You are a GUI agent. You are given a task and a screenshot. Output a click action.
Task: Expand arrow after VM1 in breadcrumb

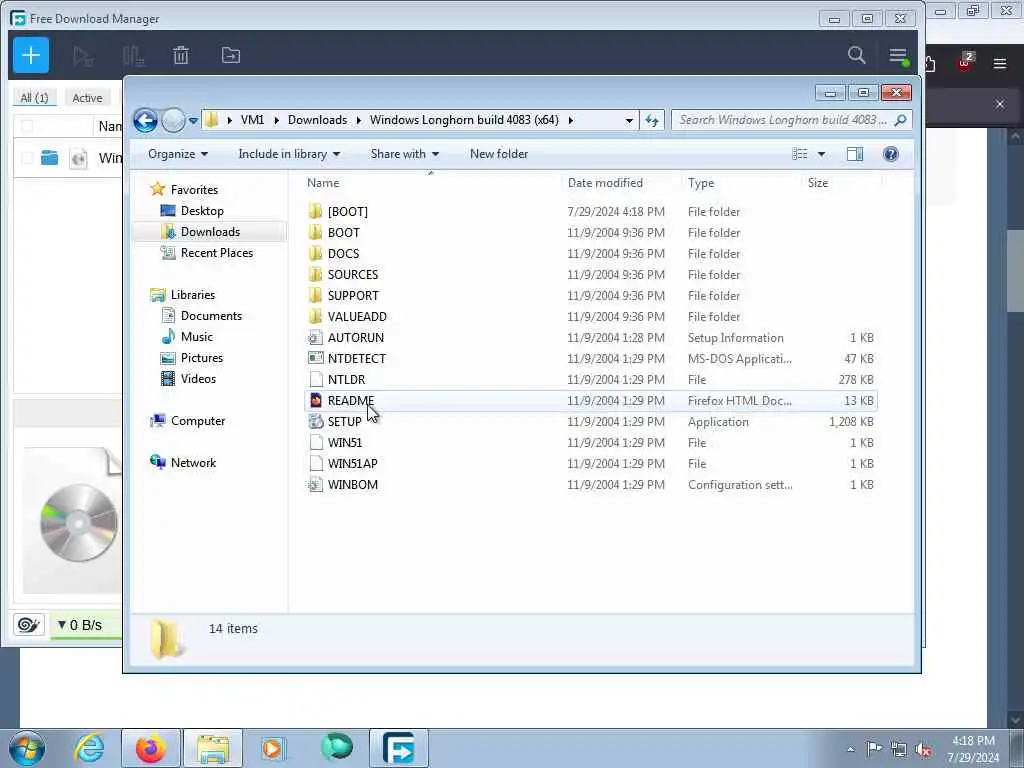[x=276, y=120]
